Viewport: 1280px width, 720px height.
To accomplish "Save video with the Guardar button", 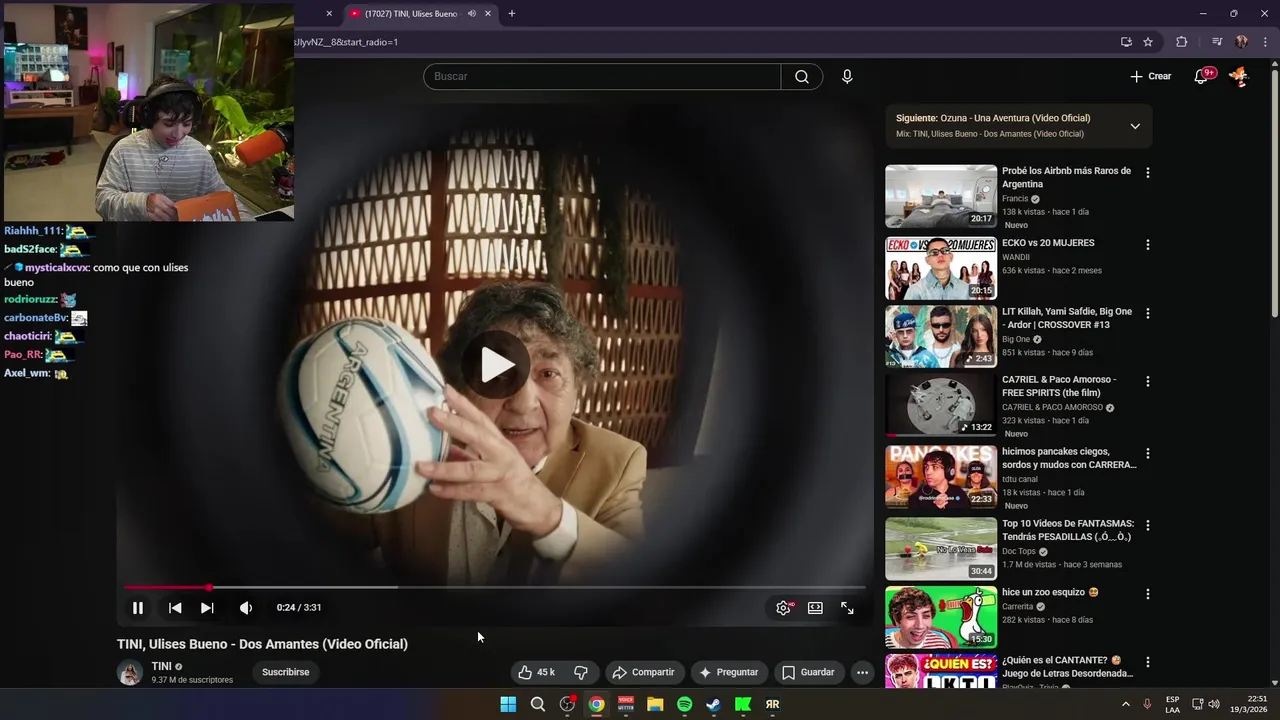I will (808, 672).
